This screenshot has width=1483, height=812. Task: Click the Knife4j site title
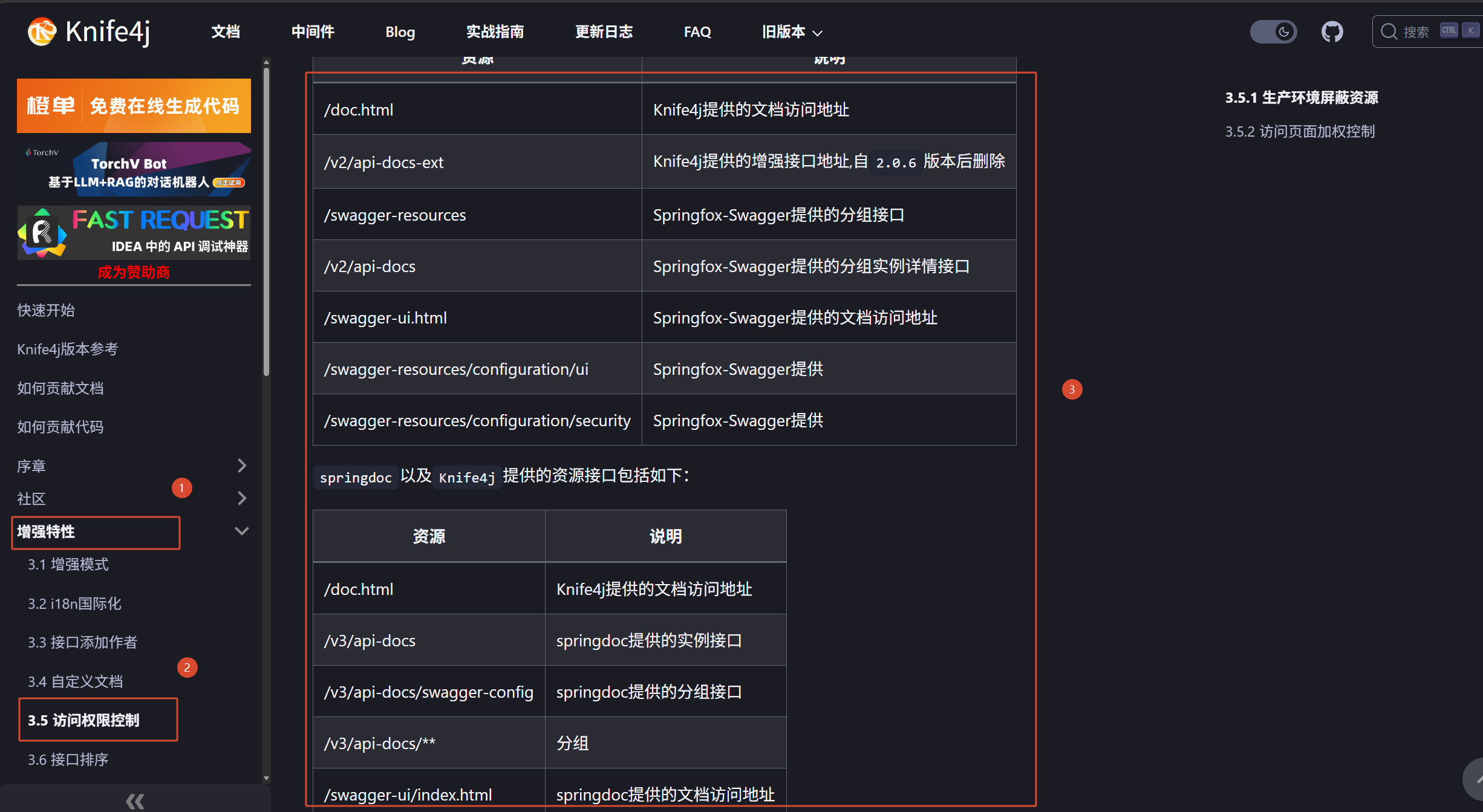[x=108, y=31]
